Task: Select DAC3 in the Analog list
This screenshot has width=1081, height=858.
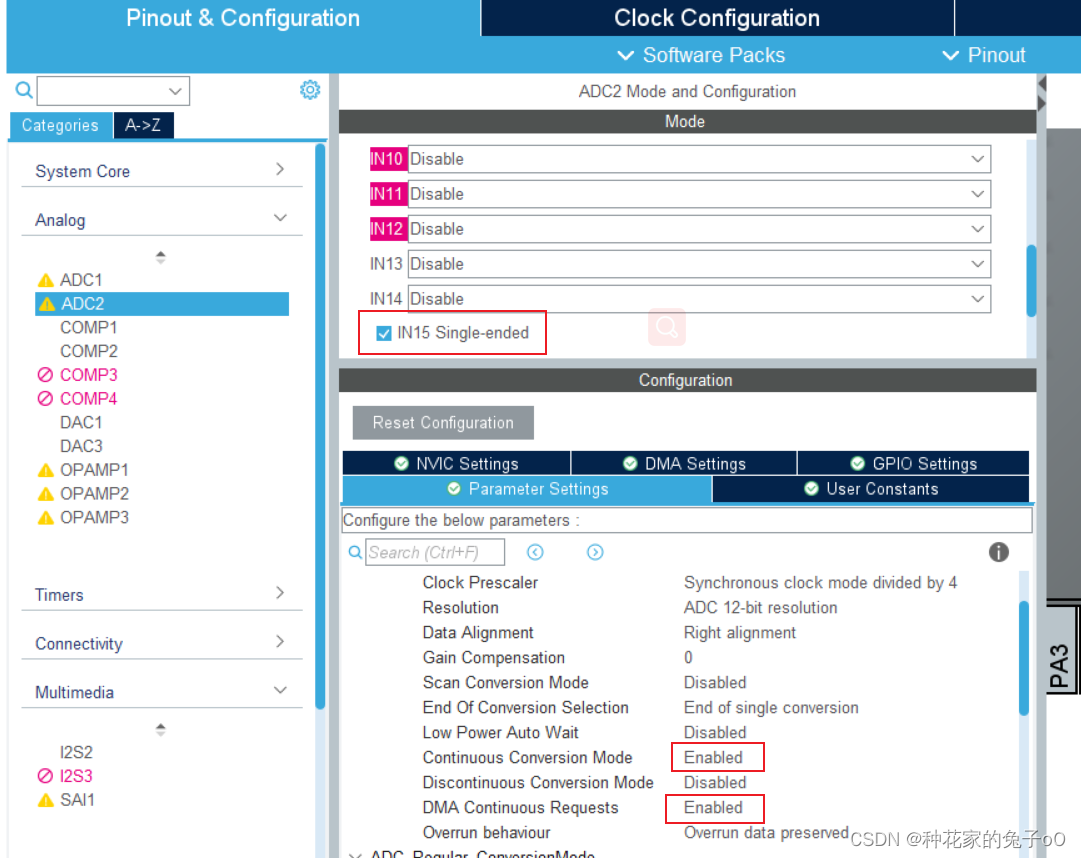Action: coord(81,446)
